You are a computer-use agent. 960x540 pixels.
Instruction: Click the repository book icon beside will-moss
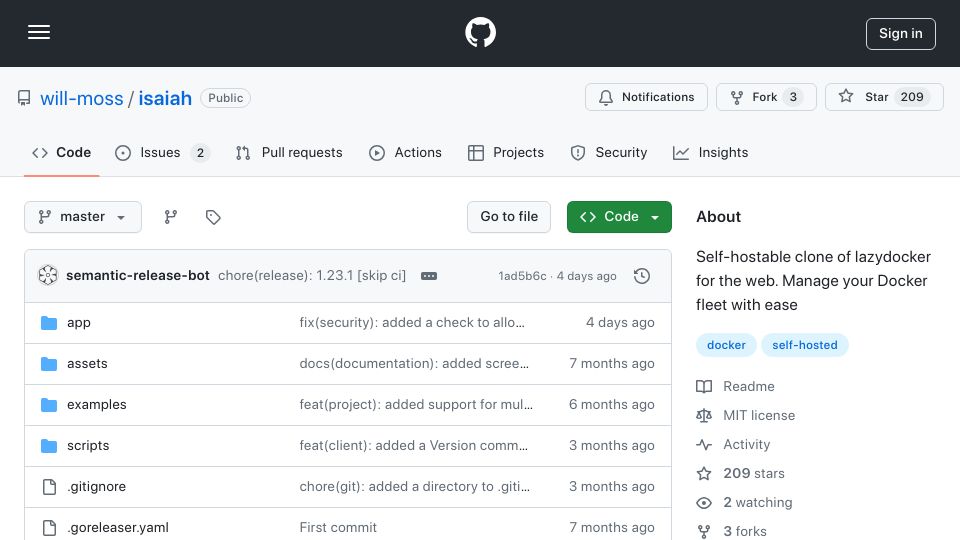coord(24,98)
